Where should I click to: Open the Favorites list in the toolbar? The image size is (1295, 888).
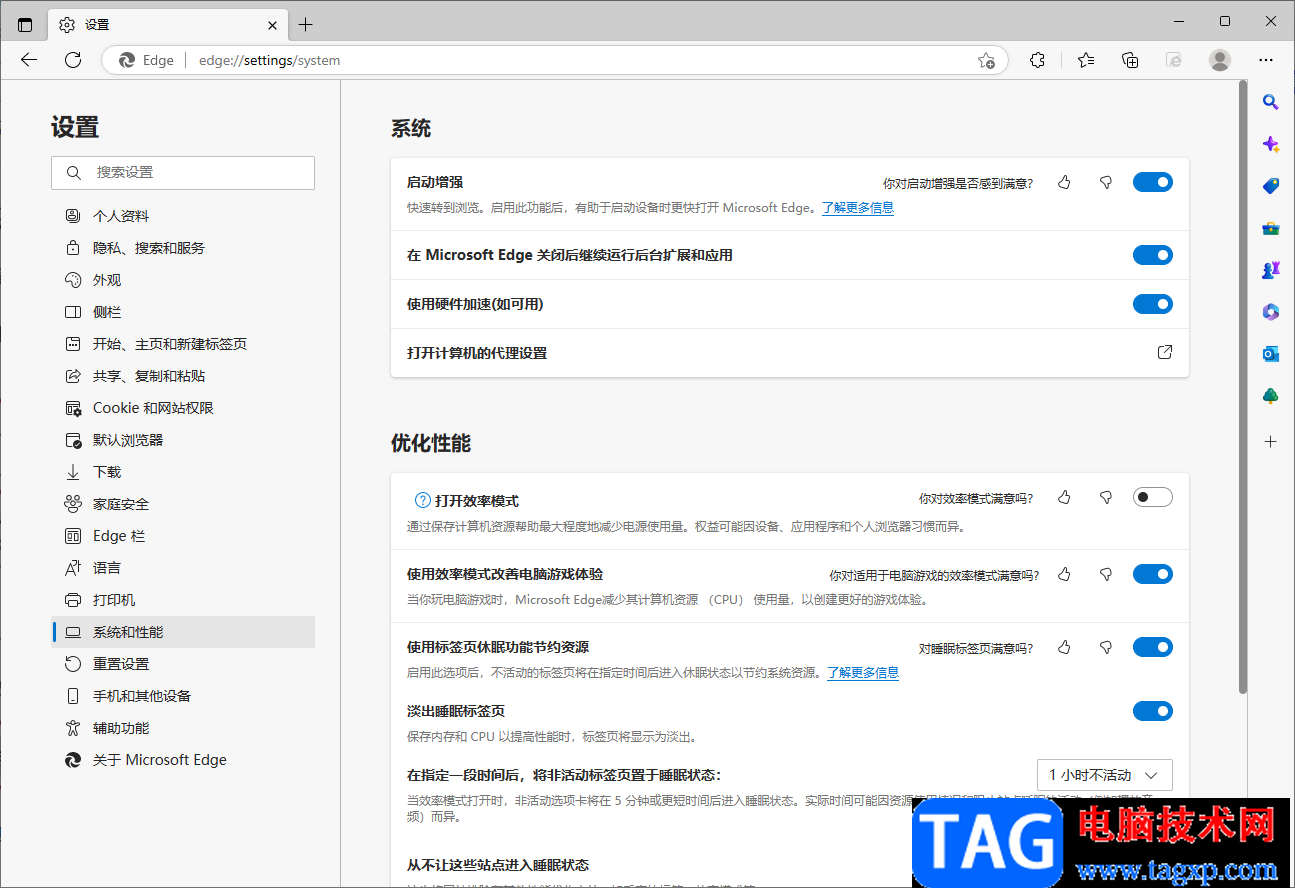pos(1086,60)
